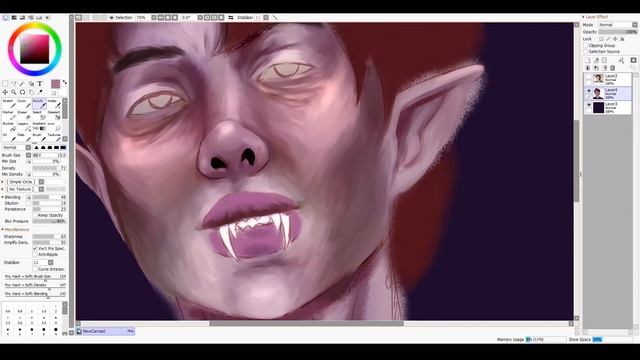Show the color swatches panel

click(x=39, y=18)
